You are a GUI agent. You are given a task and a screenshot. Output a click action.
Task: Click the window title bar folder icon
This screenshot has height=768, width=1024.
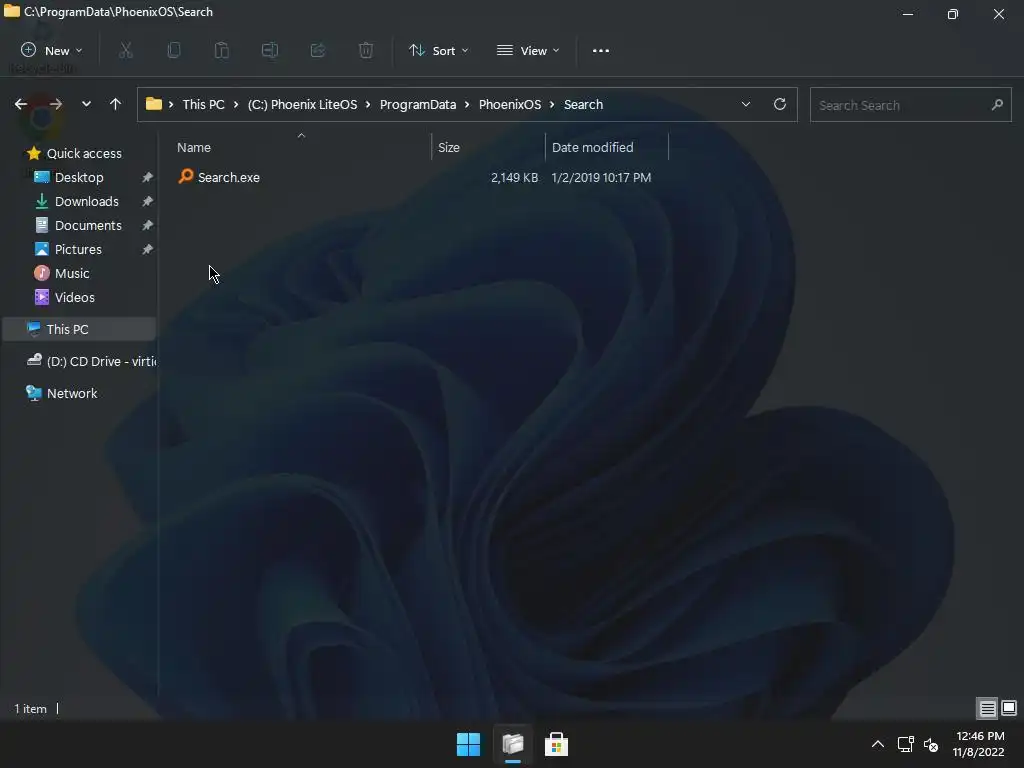point(12,11)
